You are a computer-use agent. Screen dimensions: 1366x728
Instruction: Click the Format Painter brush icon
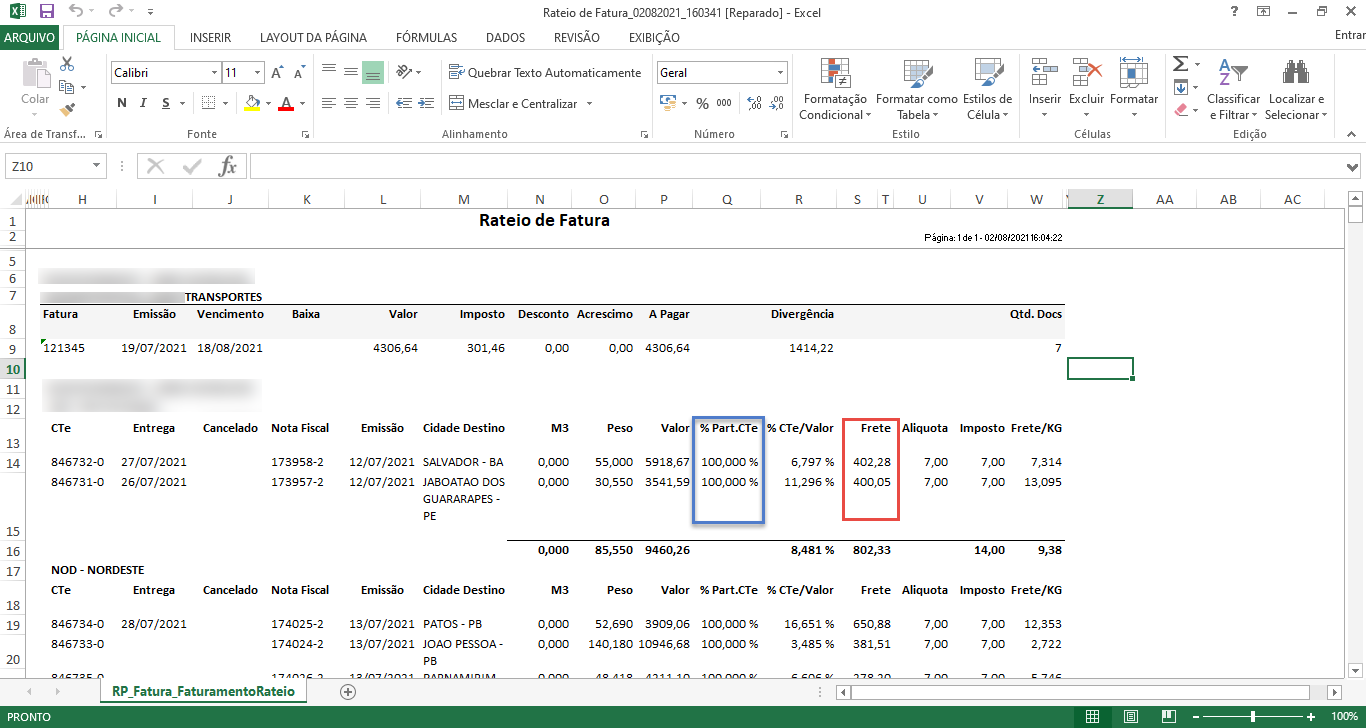(x=67, y=110)
